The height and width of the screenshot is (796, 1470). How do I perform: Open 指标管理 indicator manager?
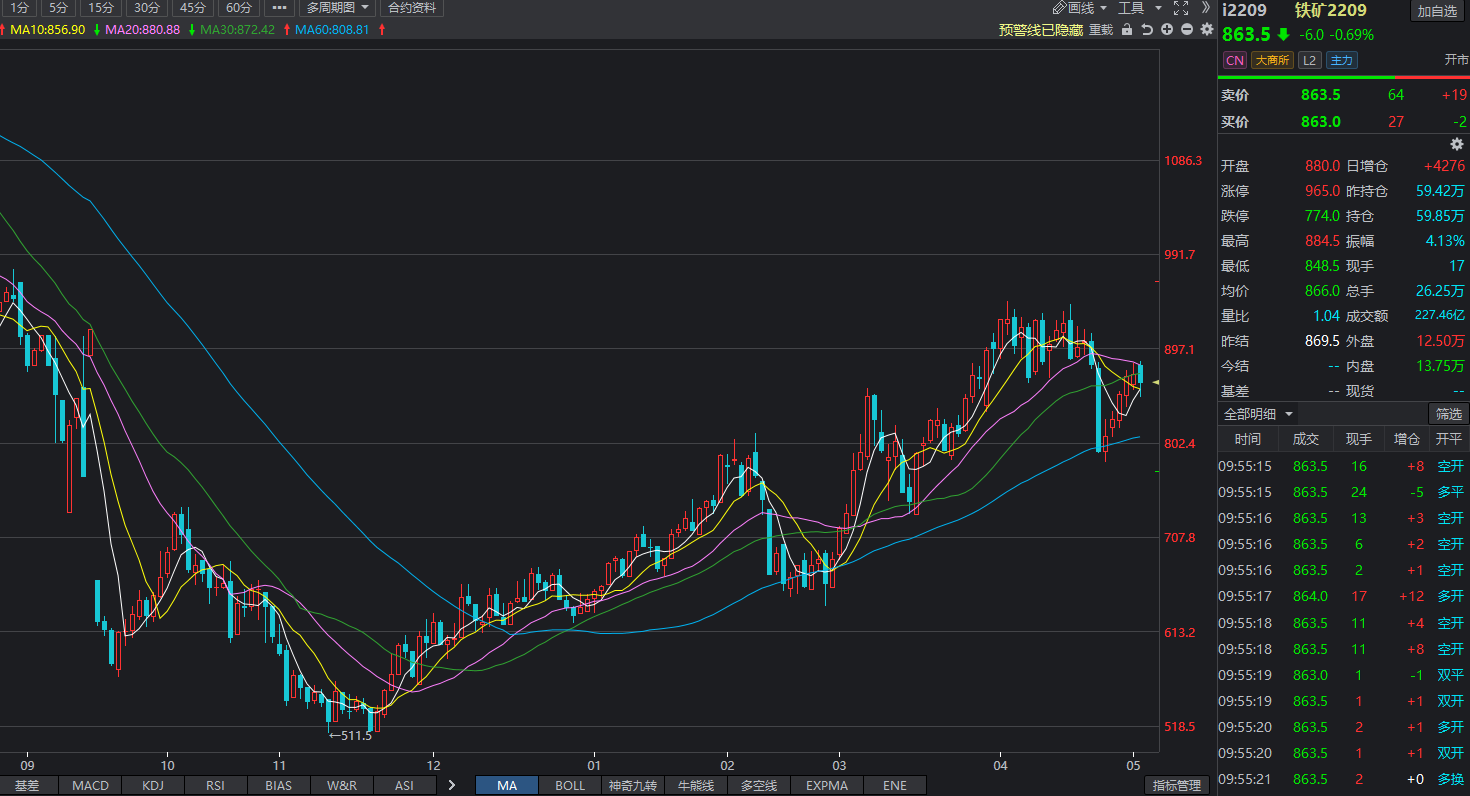[1176, 785]
